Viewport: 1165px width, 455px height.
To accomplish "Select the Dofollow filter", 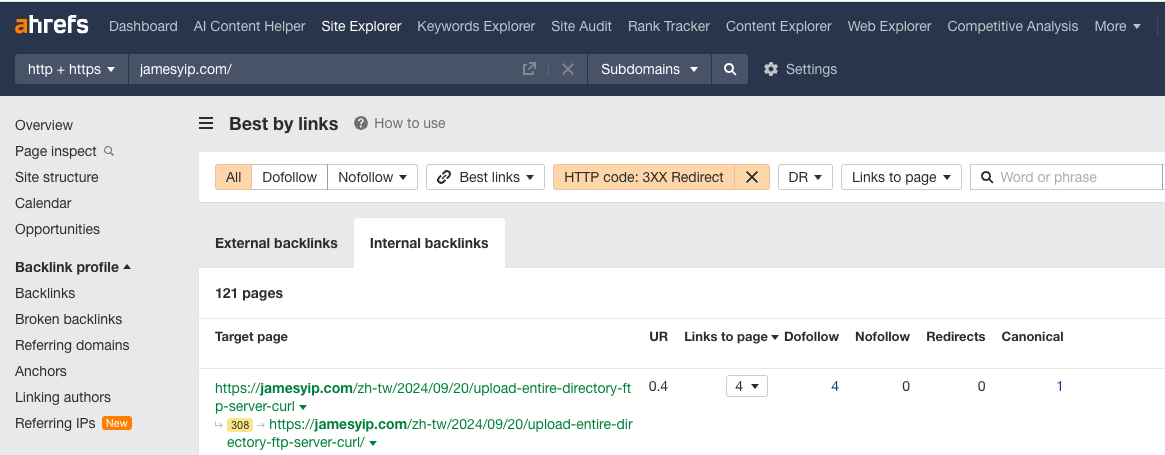I will tap(290, 177).
